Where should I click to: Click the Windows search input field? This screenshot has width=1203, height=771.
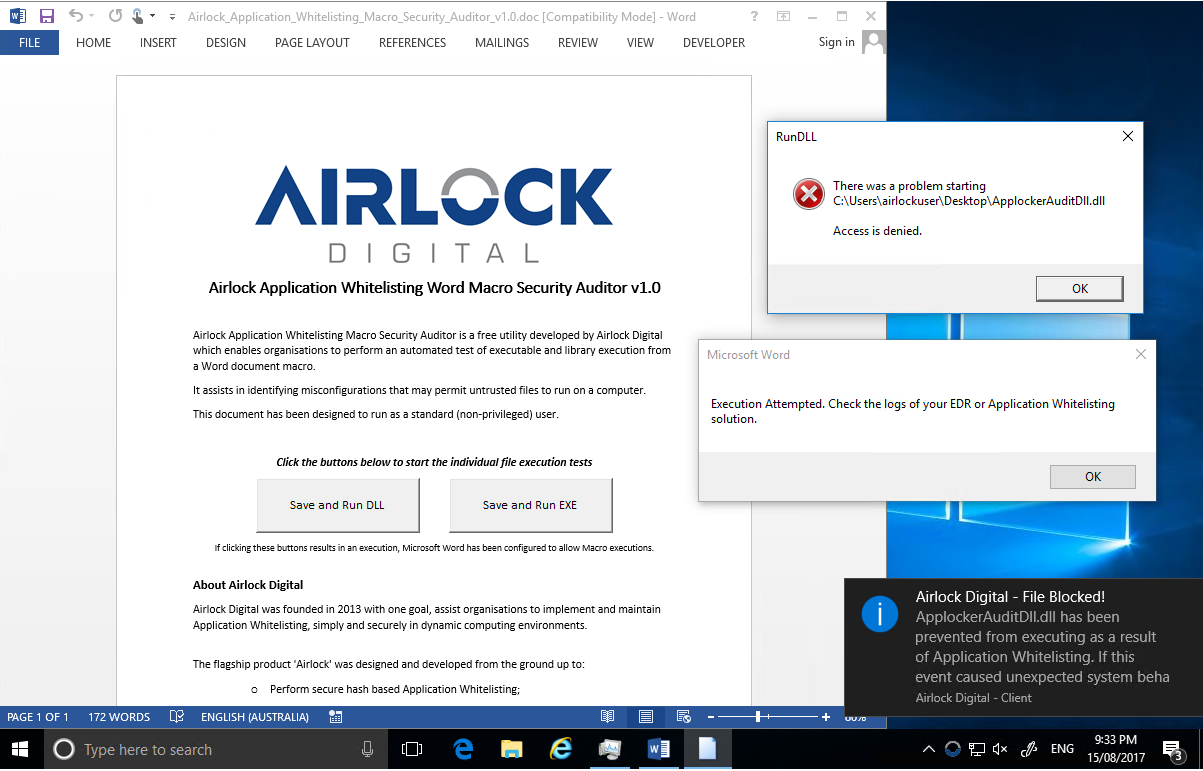pos(200,749)
